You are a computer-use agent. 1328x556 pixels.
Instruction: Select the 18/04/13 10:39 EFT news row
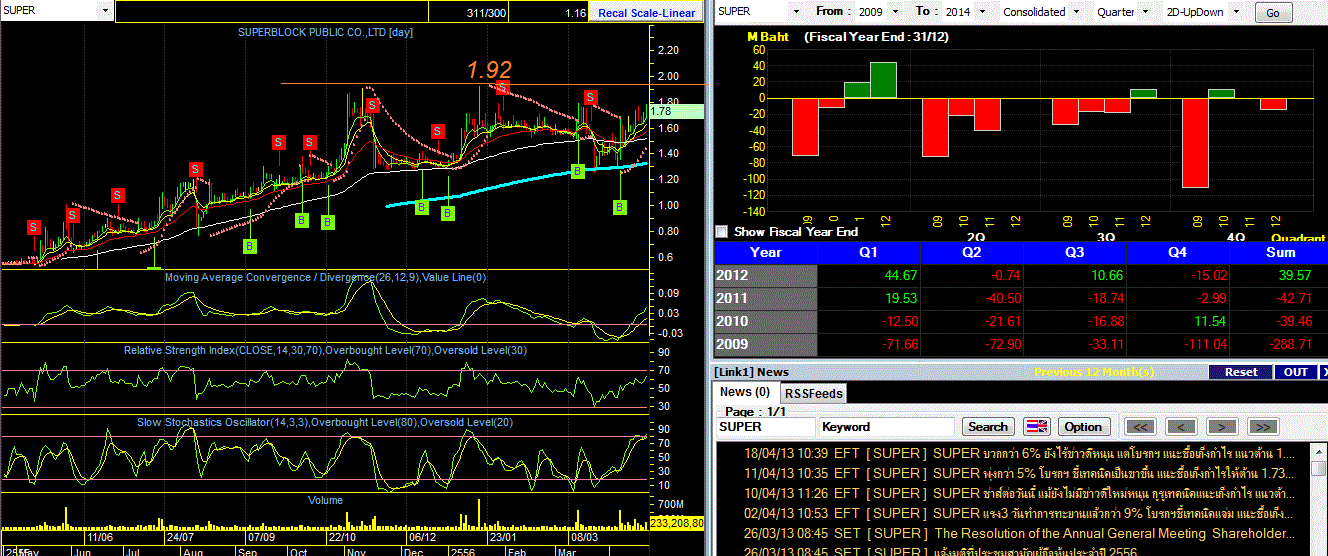coord(1013,454)
